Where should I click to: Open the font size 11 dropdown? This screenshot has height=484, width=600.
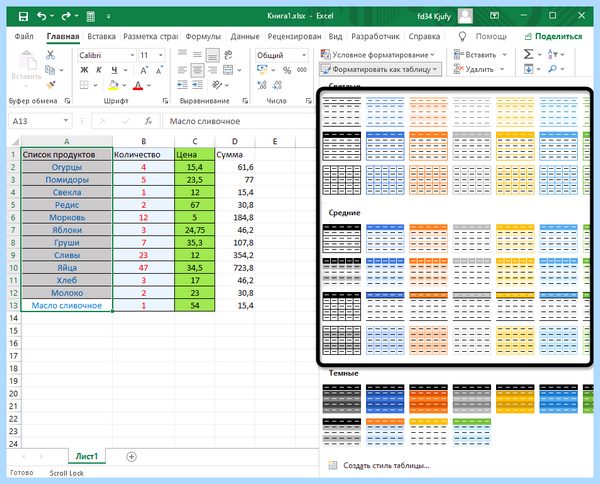click(x=161, y=55)
